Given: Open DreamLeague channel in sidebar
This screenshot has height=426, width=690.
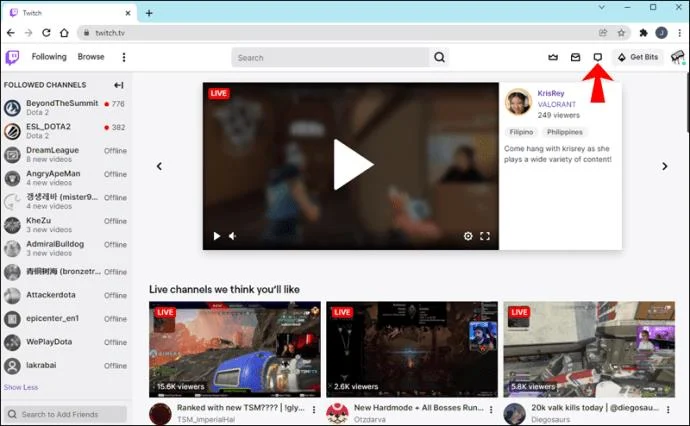Looking at the screenshot, I should pos(65,154).
